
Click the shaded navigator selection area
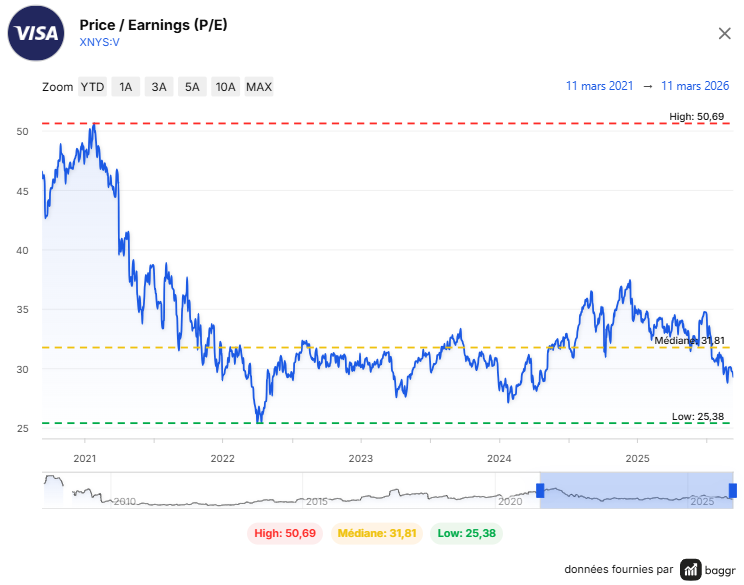tap(637, 490)
